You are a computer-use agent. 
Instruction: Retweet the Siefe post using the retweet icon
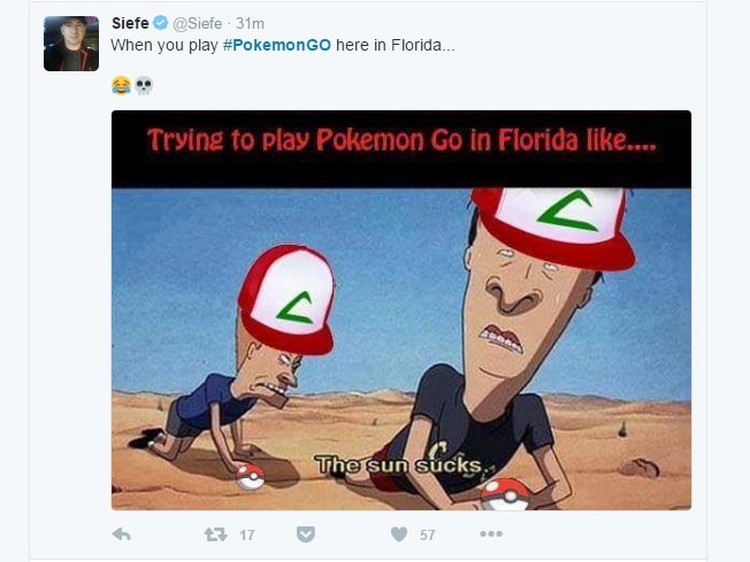[216, 534]
